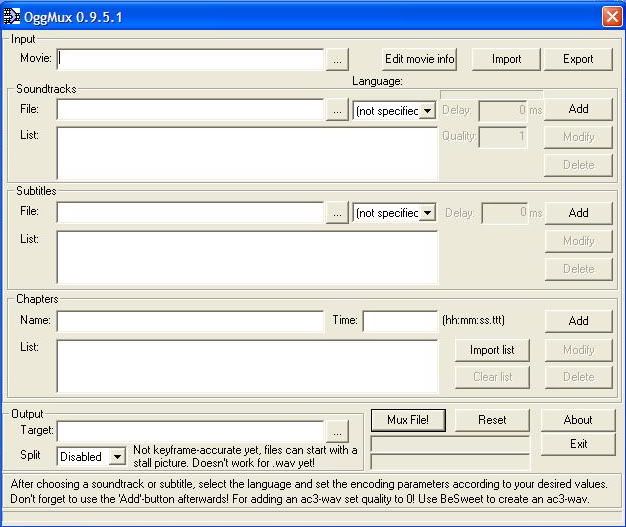Image resolution: width=626 pixels, height=527 pixels.
Task: Open the Split dropdown set to Disabled
Action: coord(91,456)
